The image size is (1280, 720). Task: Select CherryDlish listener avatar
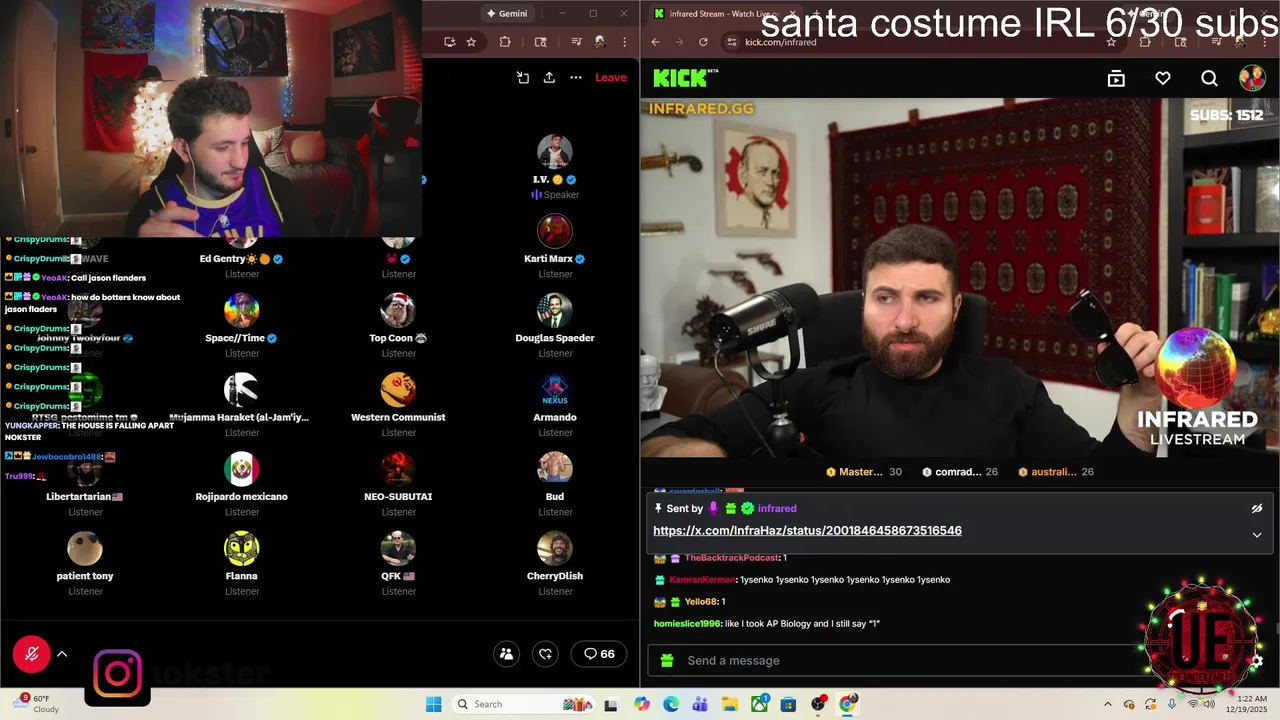(555, 548)
